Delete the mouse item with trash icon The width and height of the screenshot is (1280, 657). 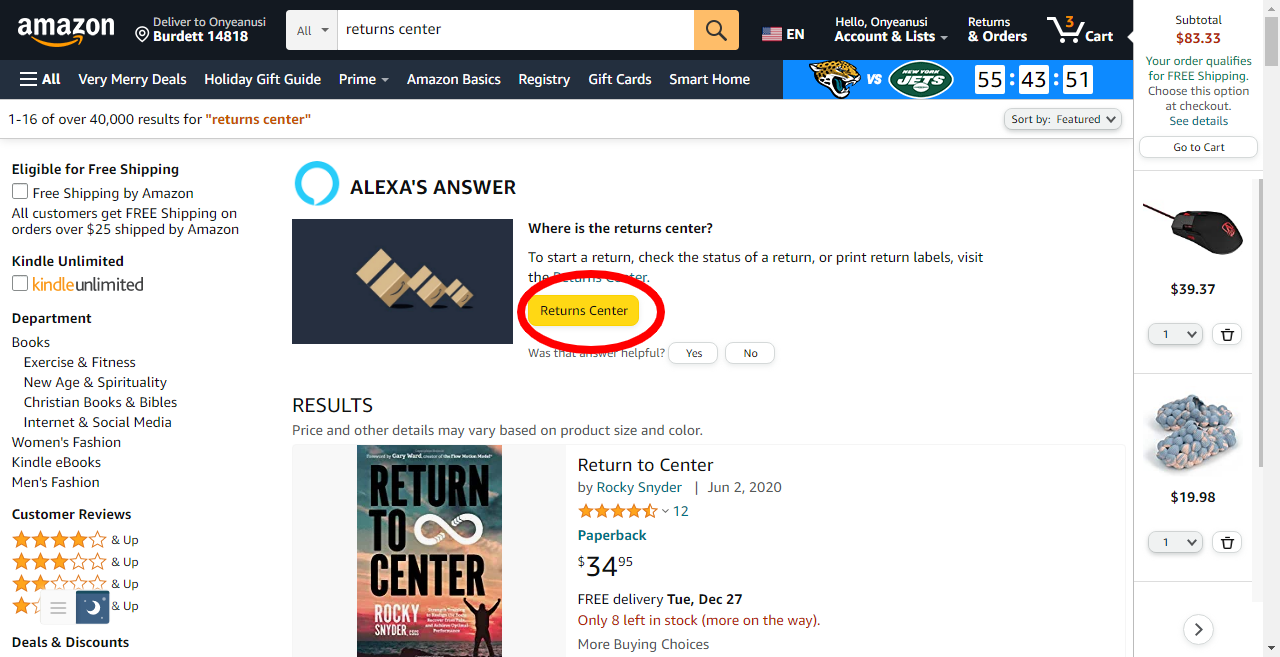[x=1227, y=335]
